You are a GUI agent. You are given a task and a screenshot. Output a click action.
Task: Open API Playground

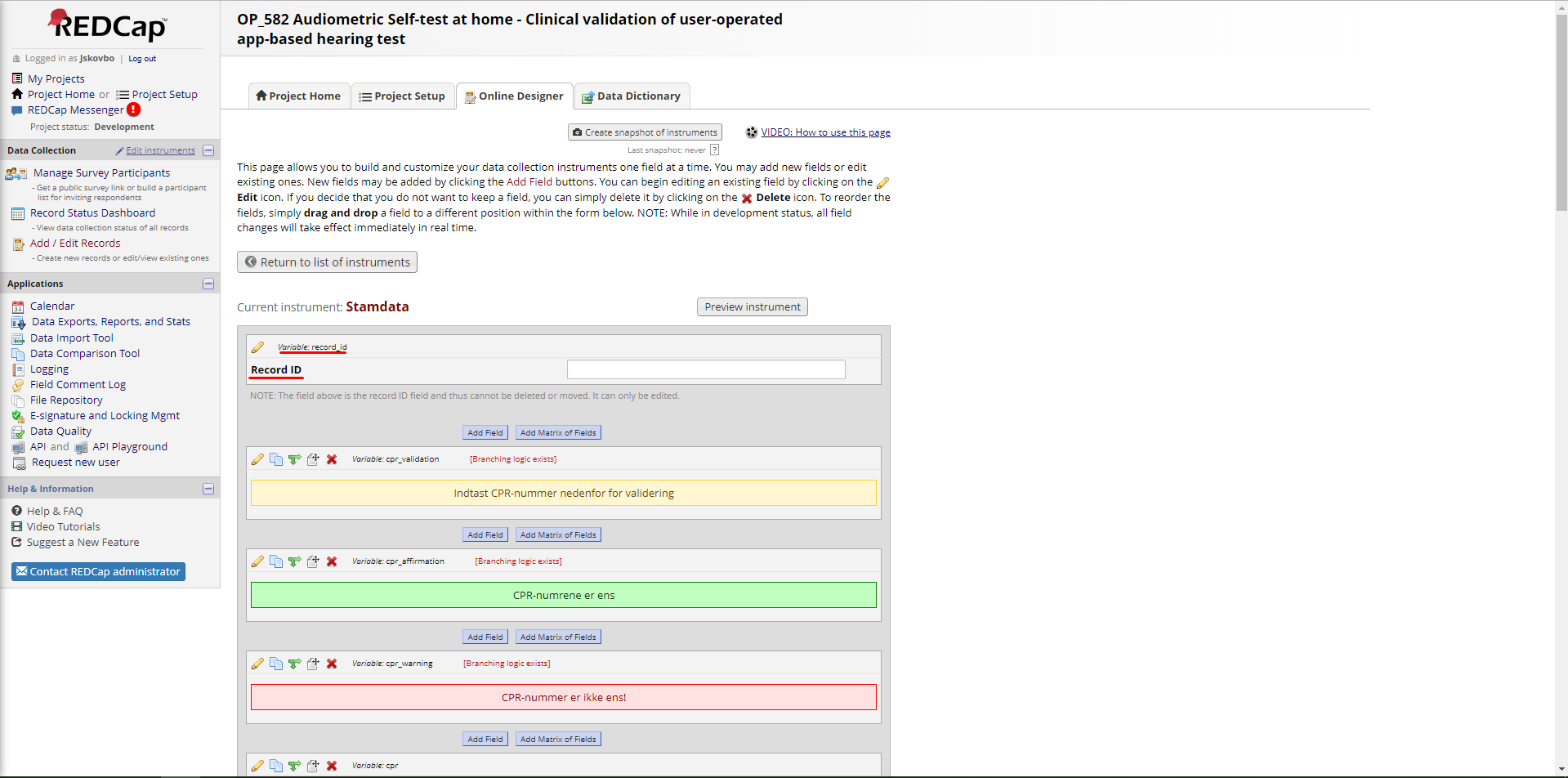pos(130,446)
